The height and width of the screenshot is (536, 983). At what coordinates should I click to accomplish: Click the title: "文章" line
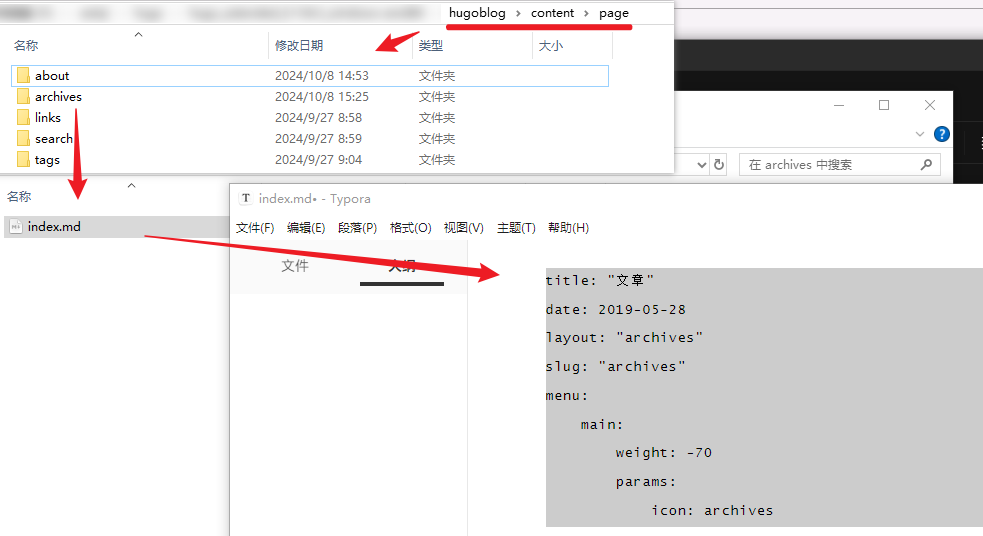pos(600,280)
